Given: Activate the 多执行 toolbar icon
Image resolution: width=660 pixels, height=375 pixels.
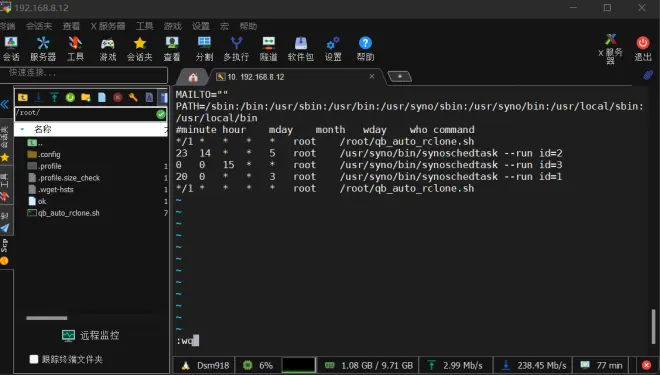Looking at the screenshot, I should pos(236,49).
